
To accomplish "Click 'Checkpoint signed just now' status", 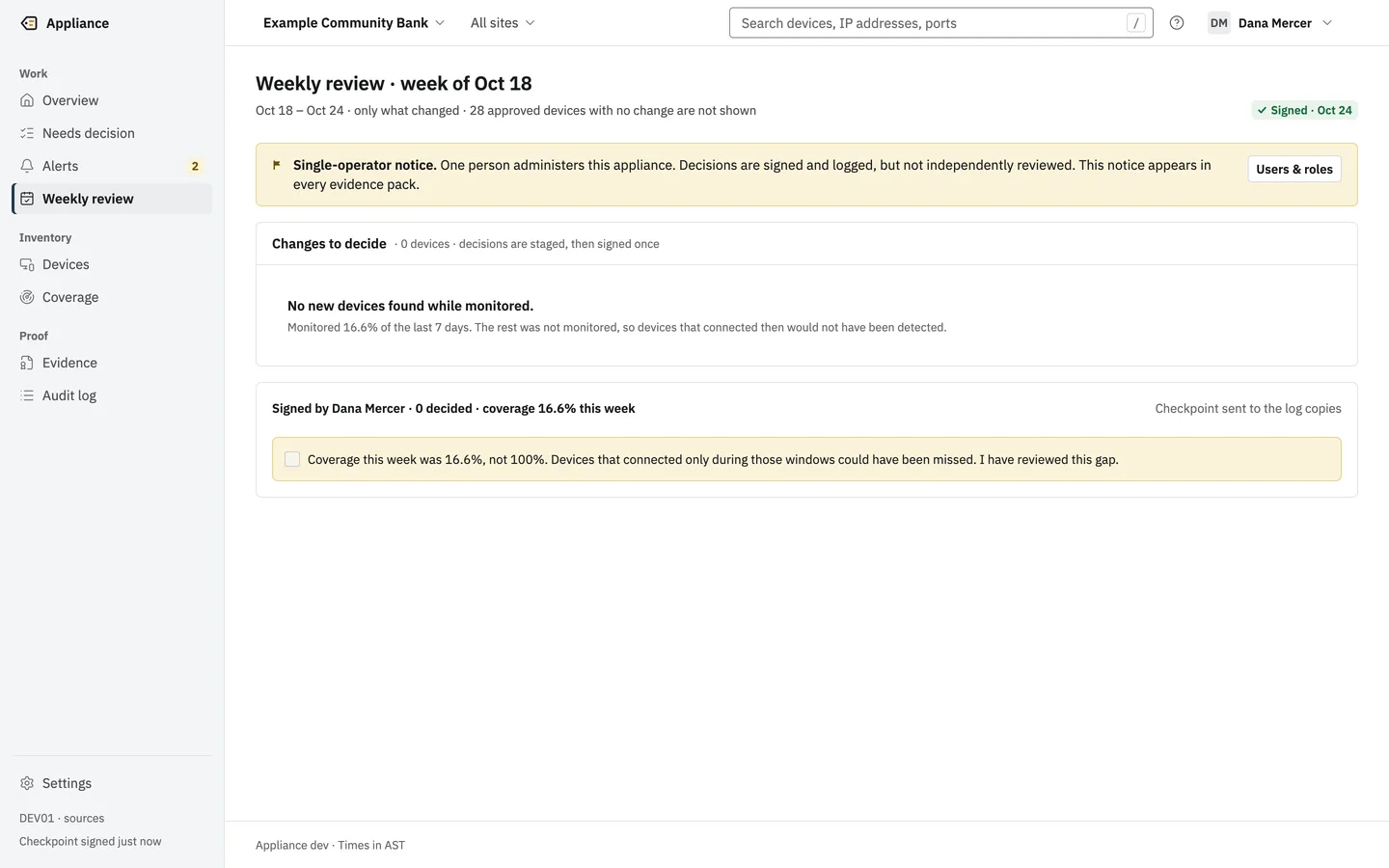I will click(x=91, y=841).
